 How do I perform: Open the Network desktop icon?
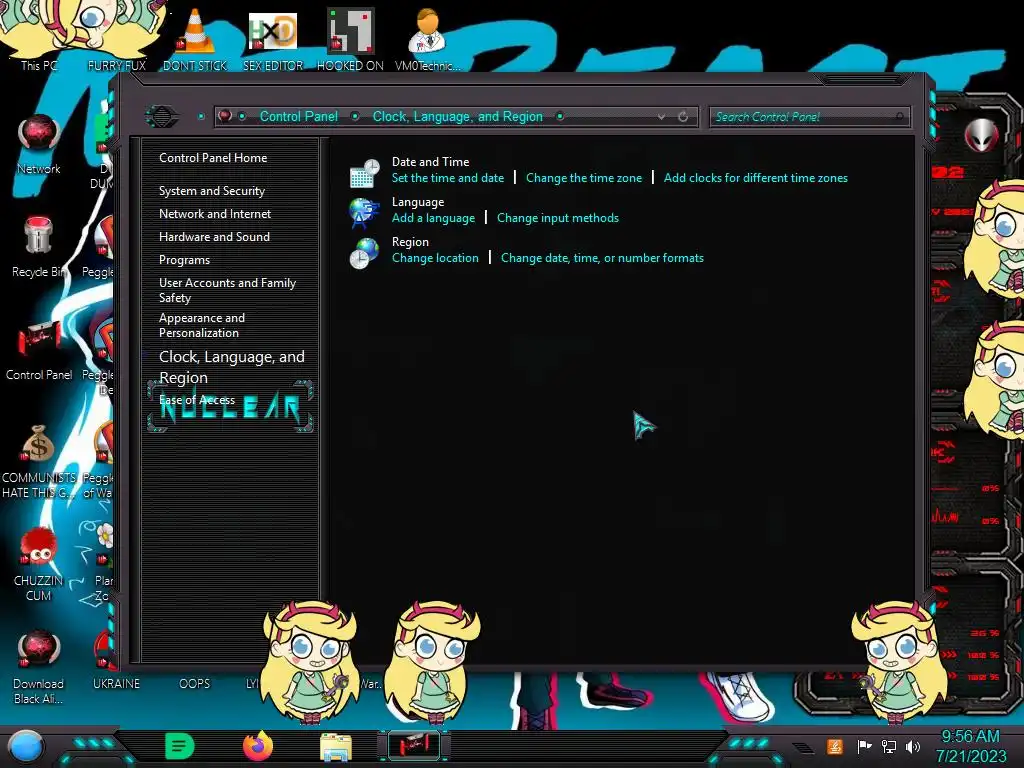(x=39, y=134)
